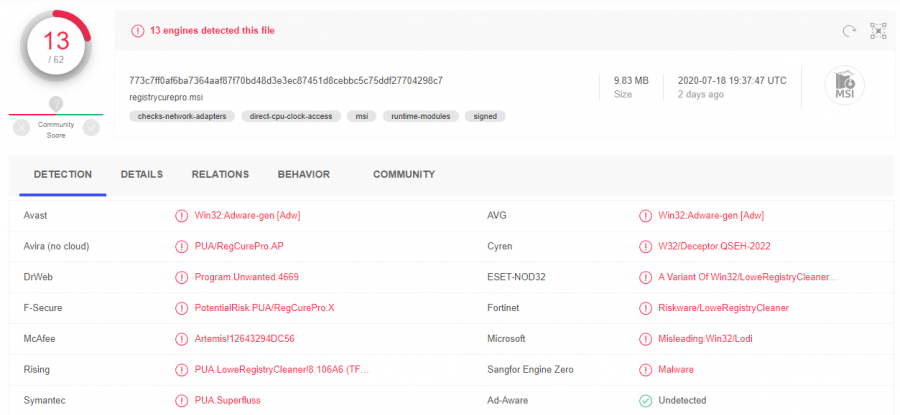Viewport: 900px width, 415px height.
Task: Click the 'Sangfor Engine Zero' engine name
Action: click(x=530, y=370)
